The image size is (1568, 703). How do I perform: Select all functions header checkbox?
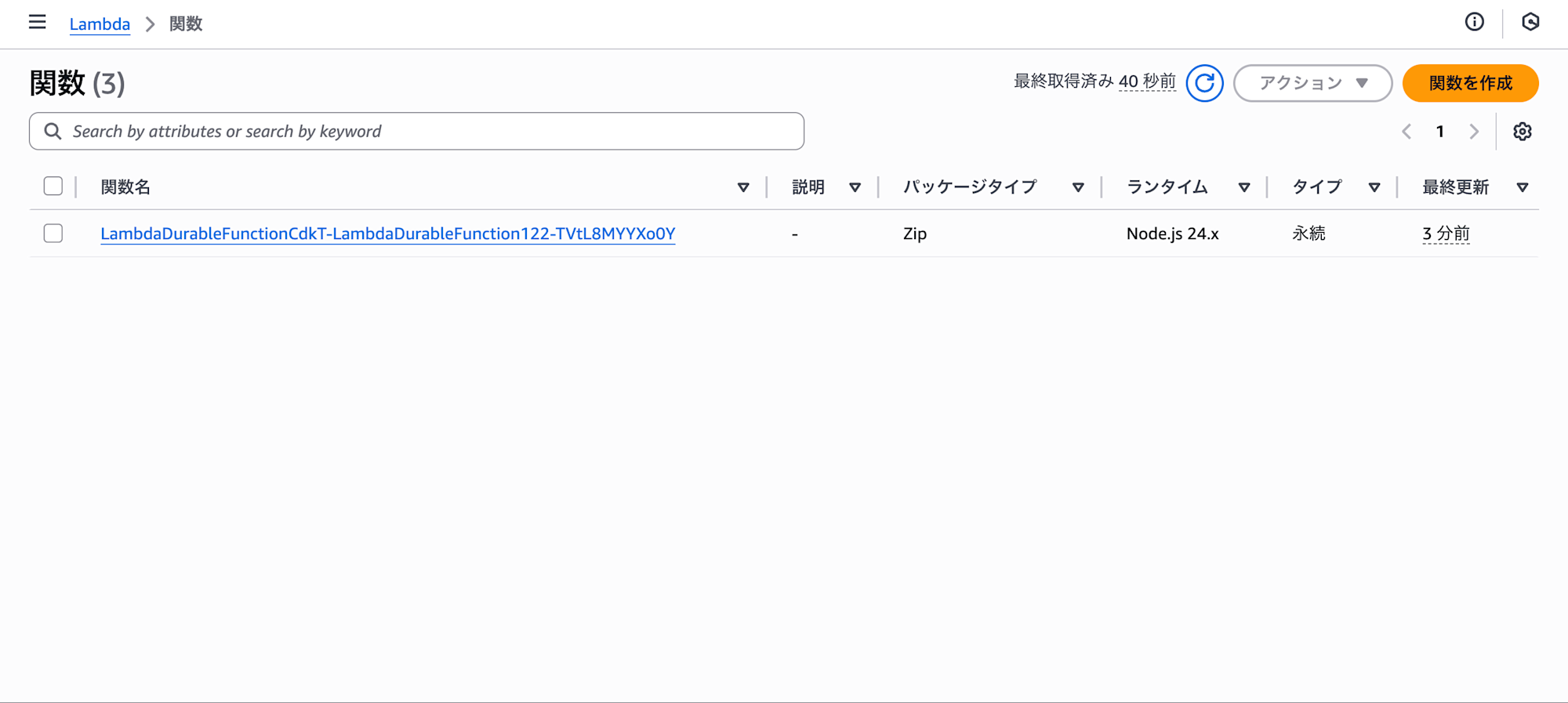pyautogui.click(x=53, y=187)
